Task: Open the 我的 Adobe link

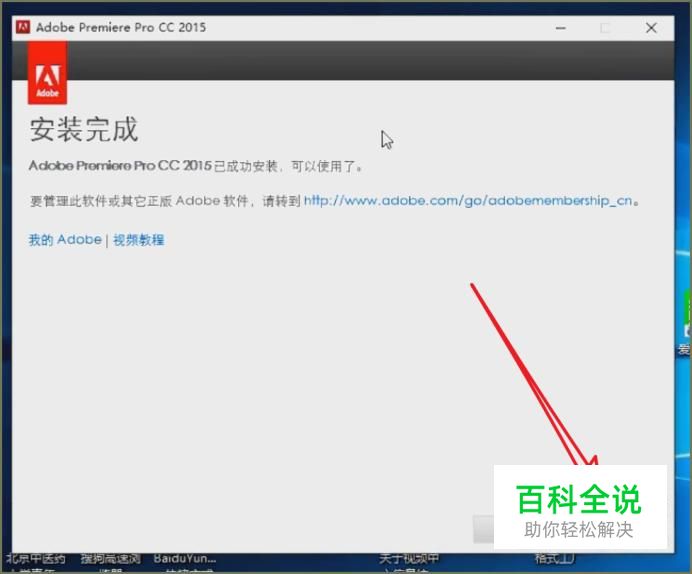Action: 65,240
